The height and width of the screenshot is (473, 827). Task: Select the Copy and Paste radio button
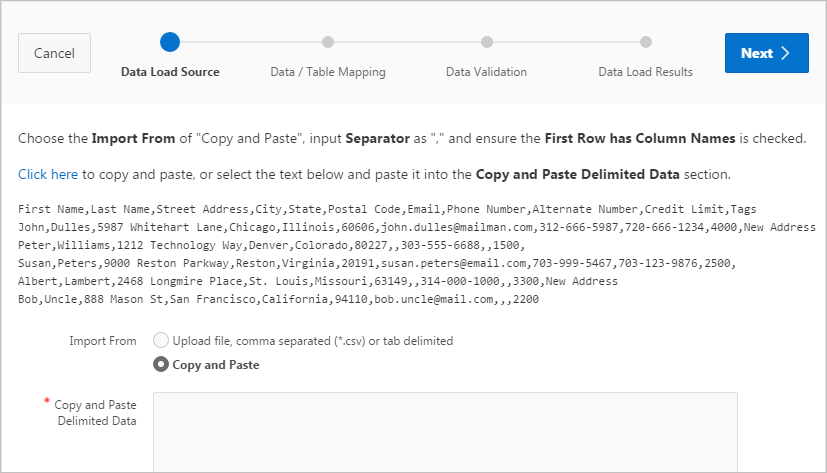160,365
